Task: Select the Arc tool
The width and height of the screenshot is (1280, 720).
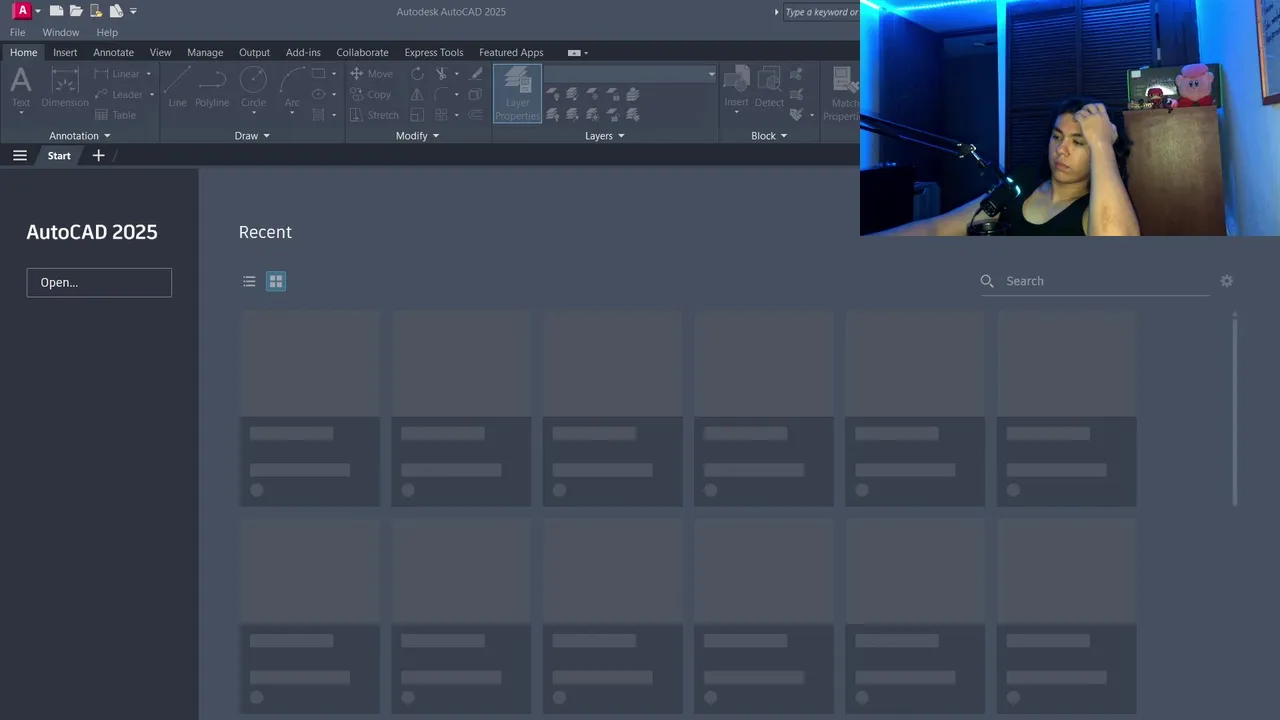Action: click(x=292, y=88)
